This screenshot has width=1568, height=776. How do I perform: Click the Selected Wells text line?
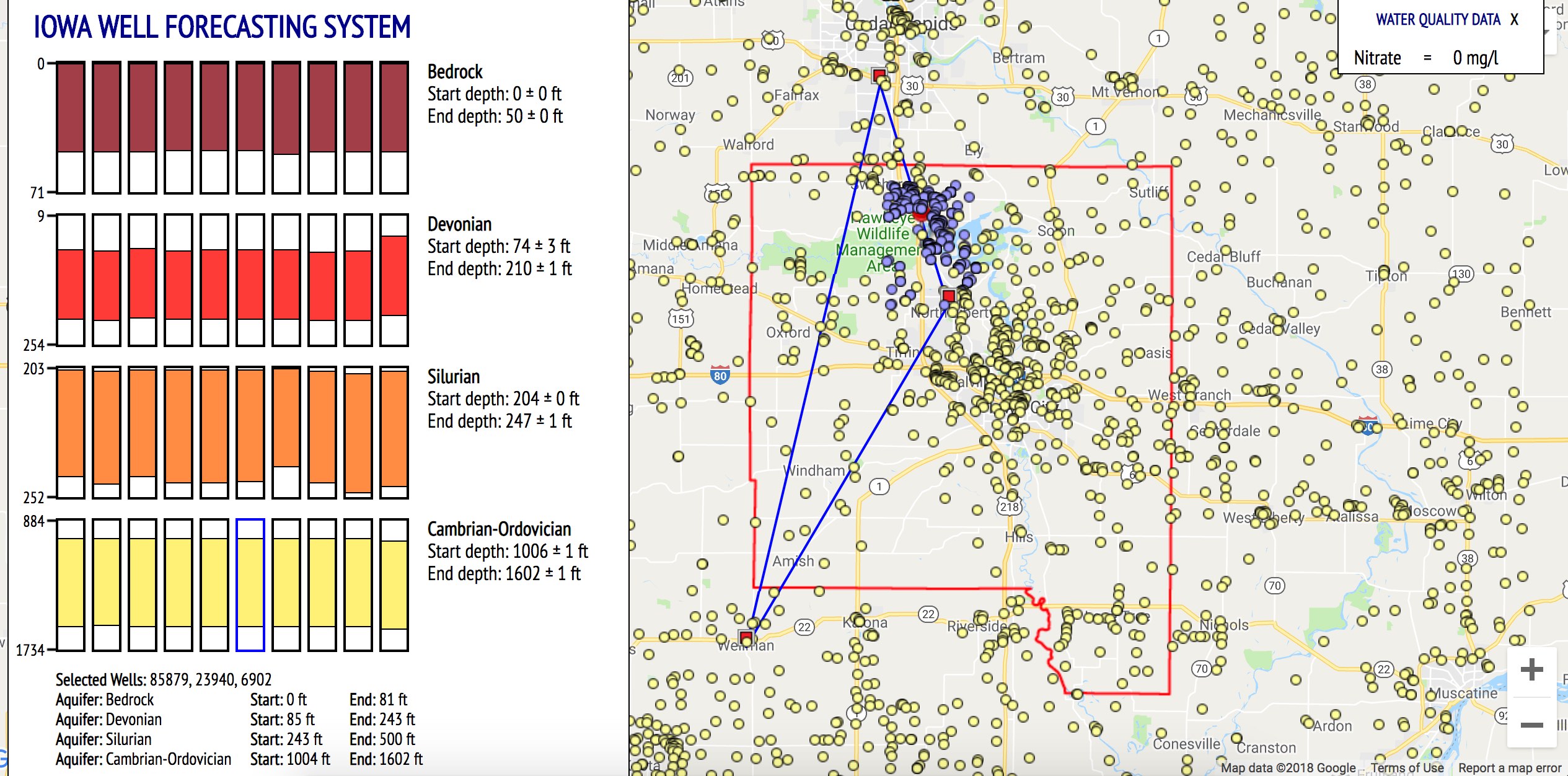tap(164, 679)
